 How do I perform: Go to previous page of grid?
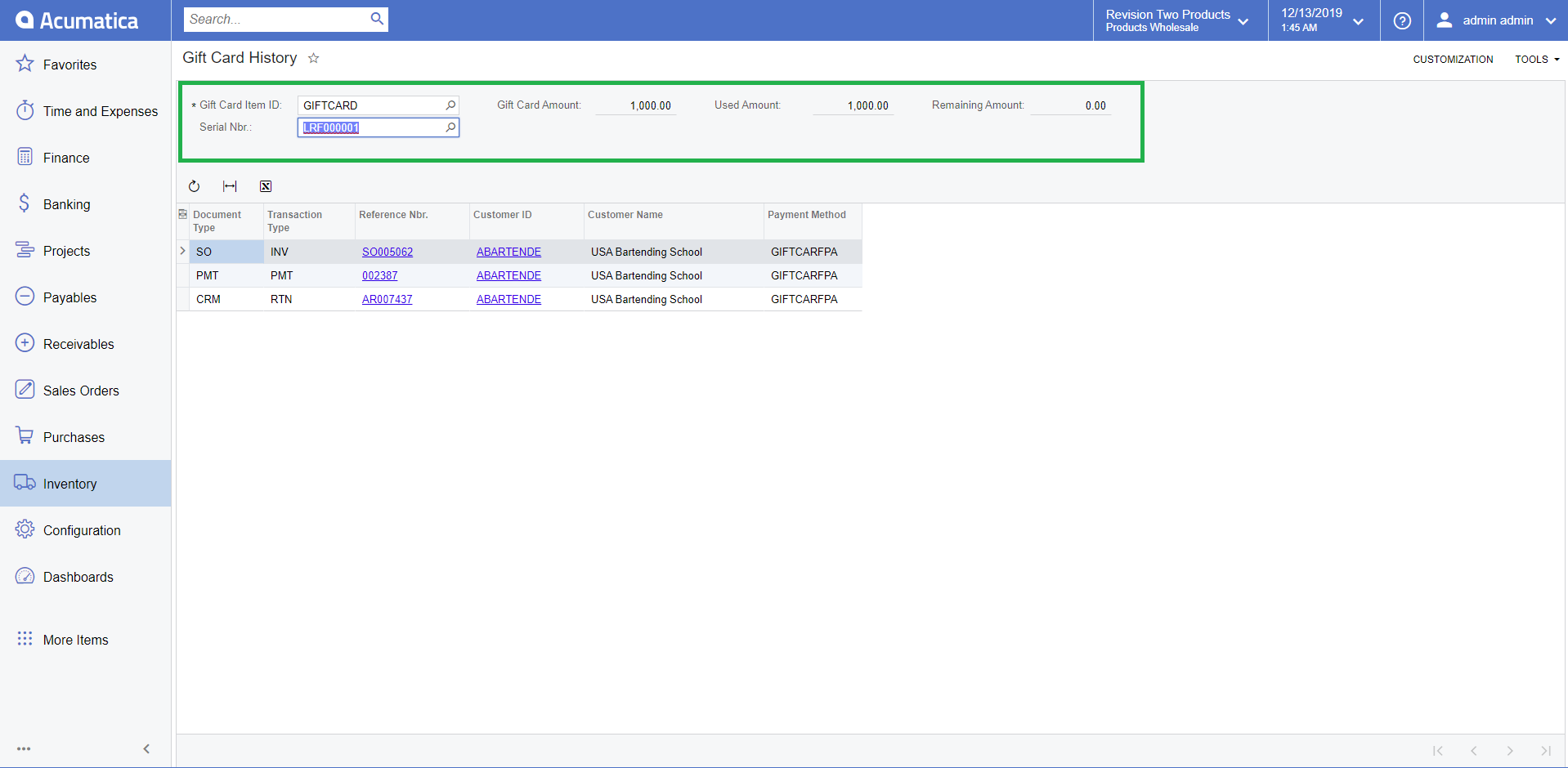[1474, 751]
